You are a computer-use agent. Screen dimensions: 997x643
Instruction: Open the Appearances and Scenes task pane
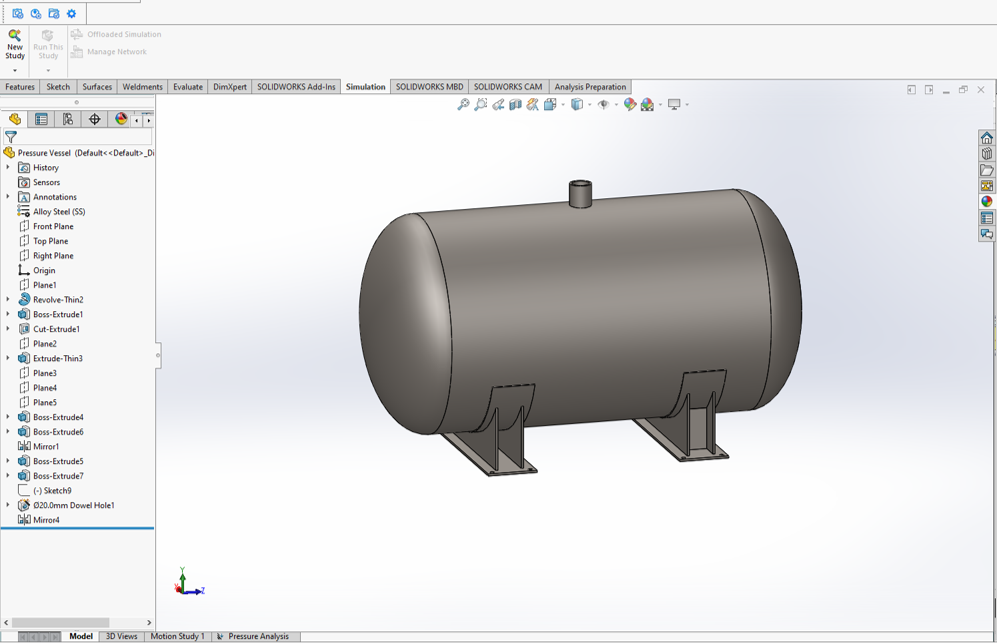click(x=986, y=202)
